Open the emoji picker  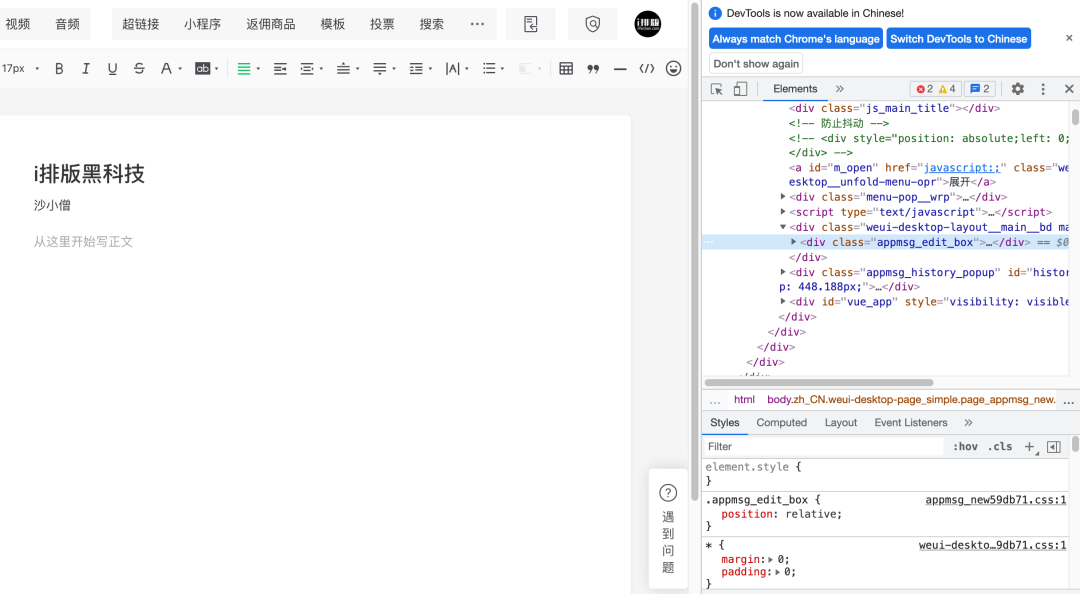tap(674, 68)
